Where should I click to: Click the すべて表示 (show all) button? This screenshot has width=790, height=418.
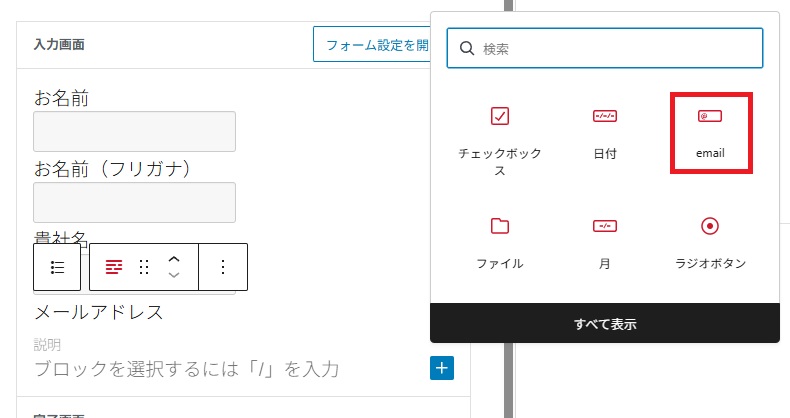(x=604, y=324)
